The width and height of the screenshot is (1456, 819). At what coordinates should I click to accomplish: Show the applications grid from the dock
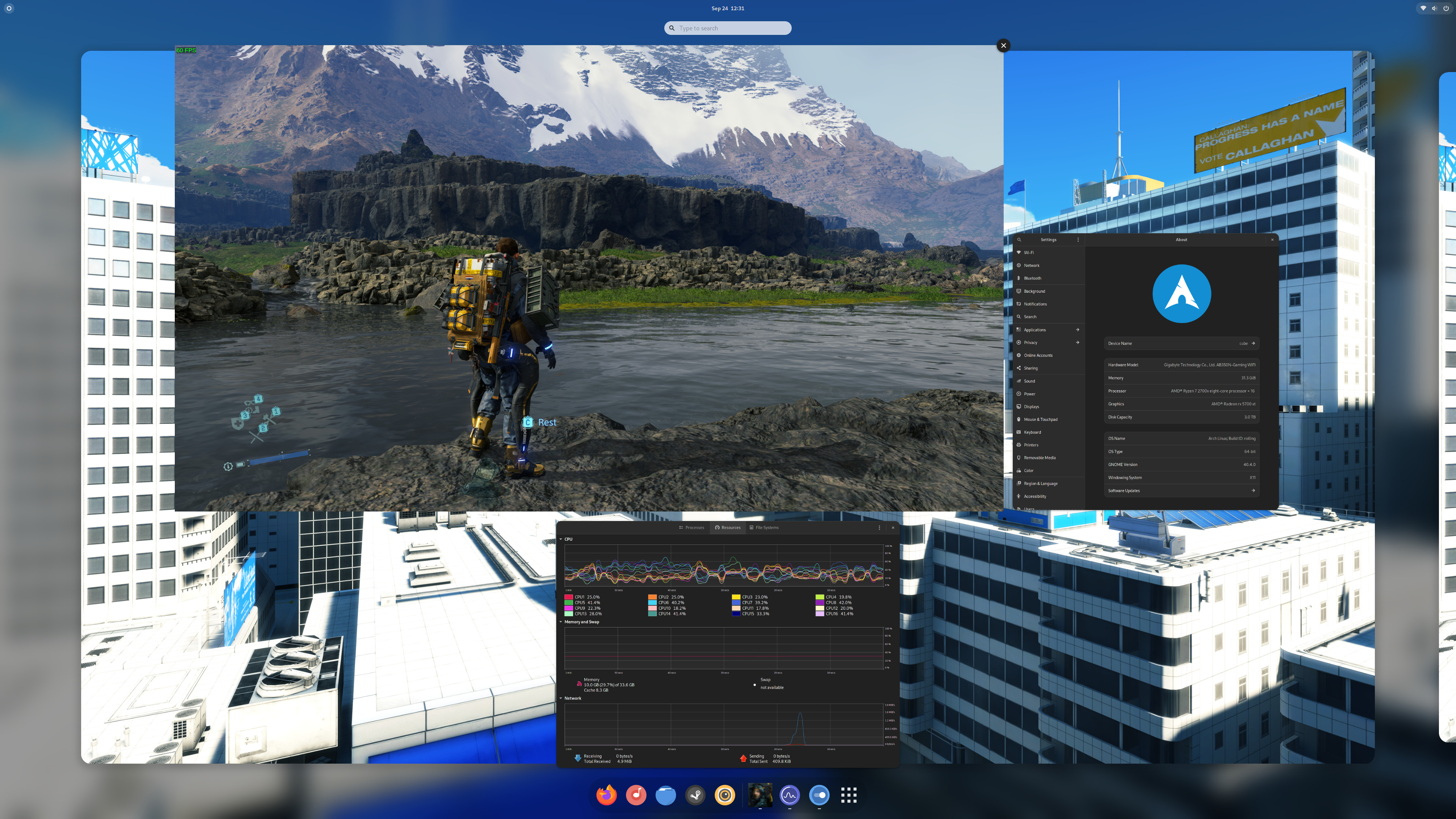point(849,795)
